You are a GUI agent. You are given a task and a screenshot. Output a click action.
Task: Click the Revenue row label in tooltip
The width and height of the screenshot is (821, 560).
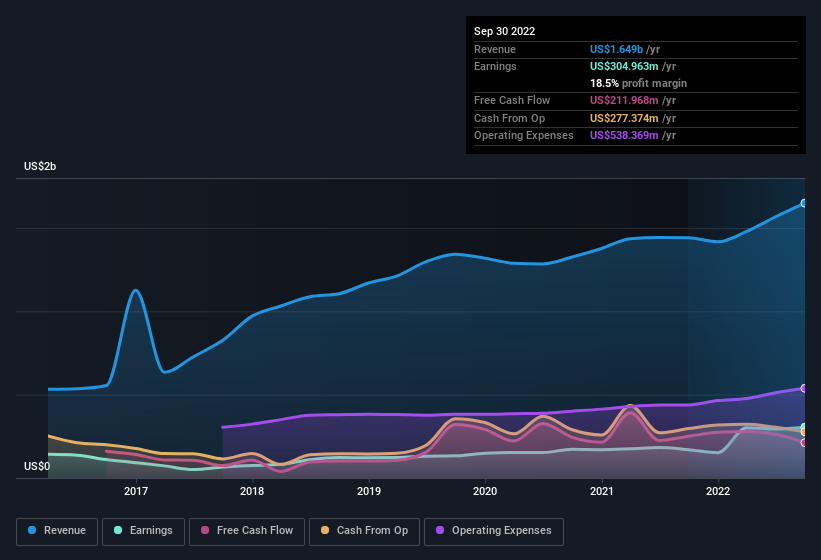click(x=495, y=49)
